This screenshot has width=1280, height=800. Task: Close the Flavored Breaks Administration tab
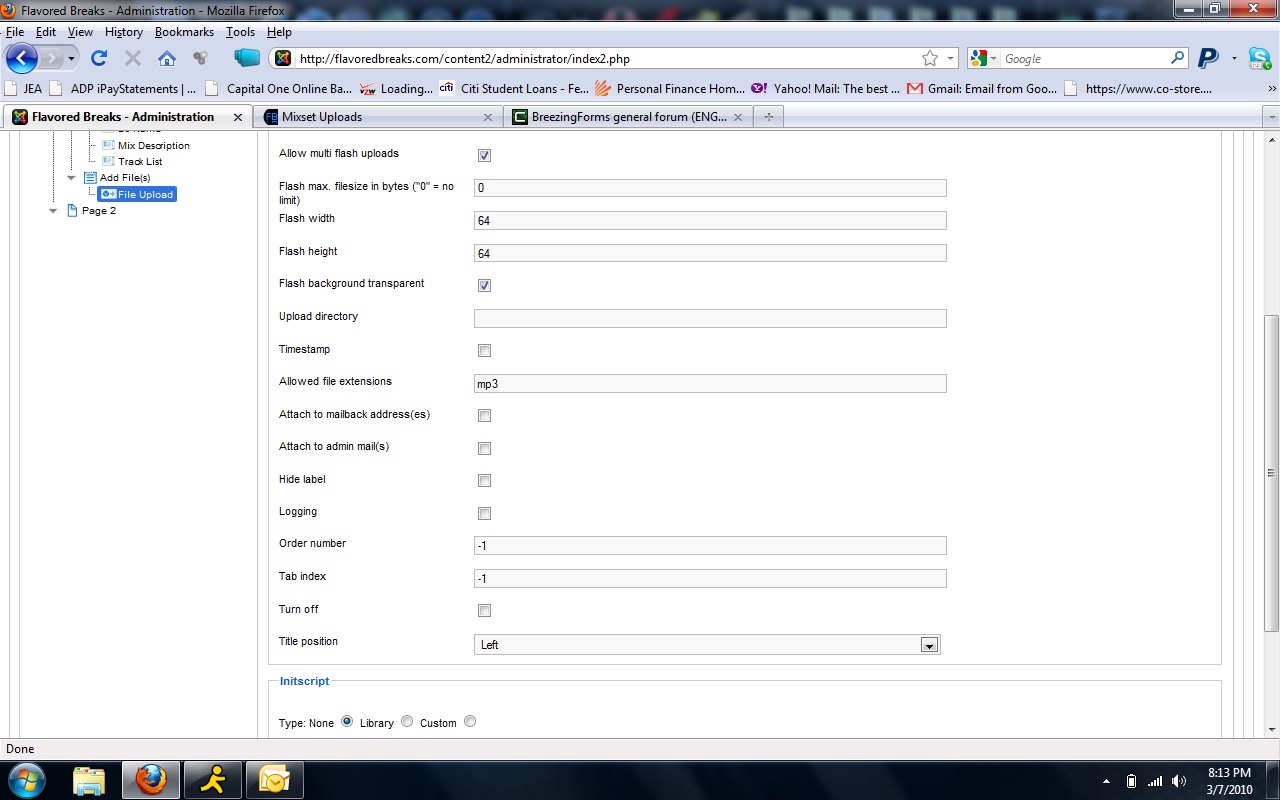(238, 117)
